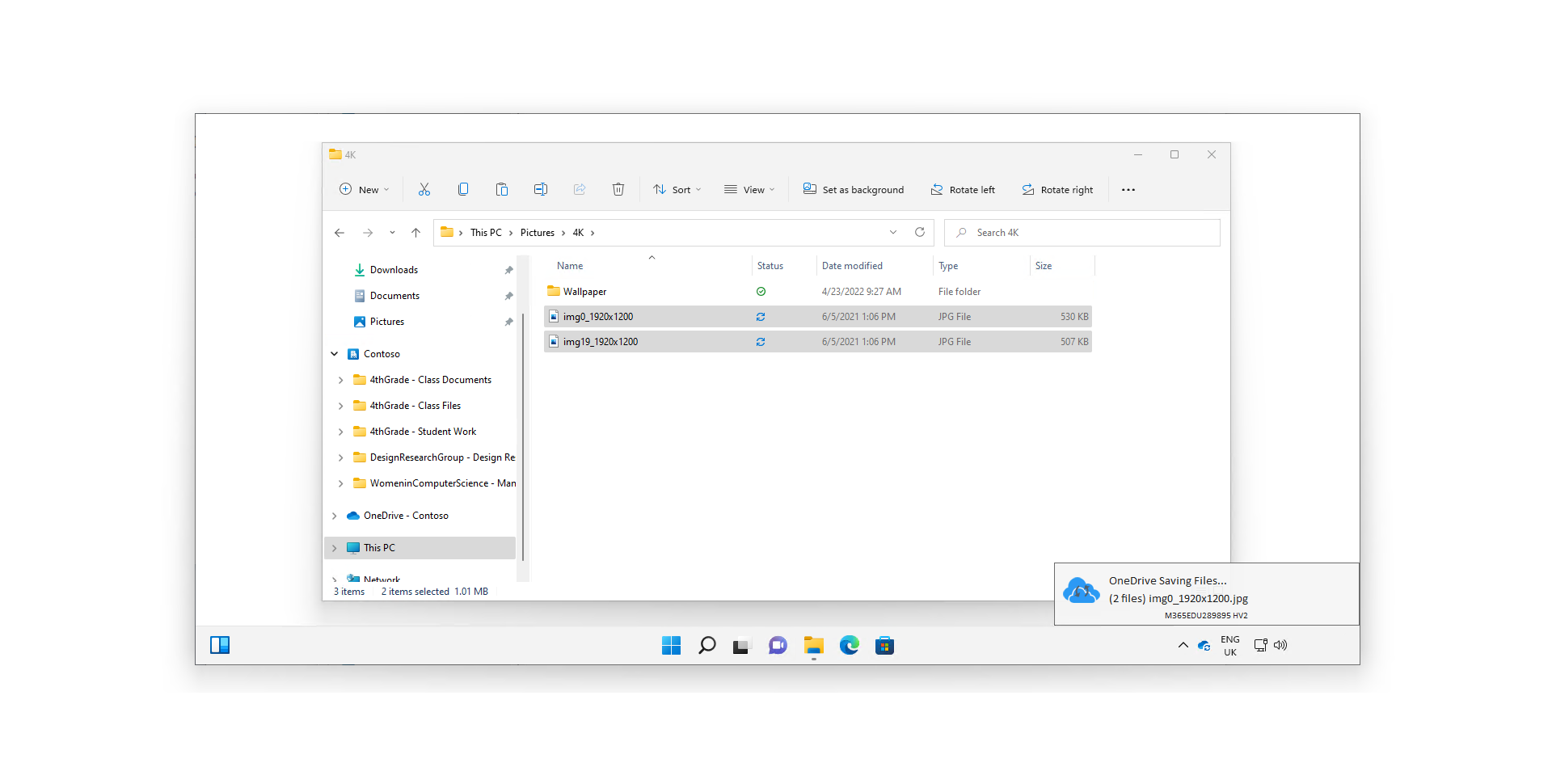Delete selected files with trash icon
The image size is (1552, 784).
point(618,189)
